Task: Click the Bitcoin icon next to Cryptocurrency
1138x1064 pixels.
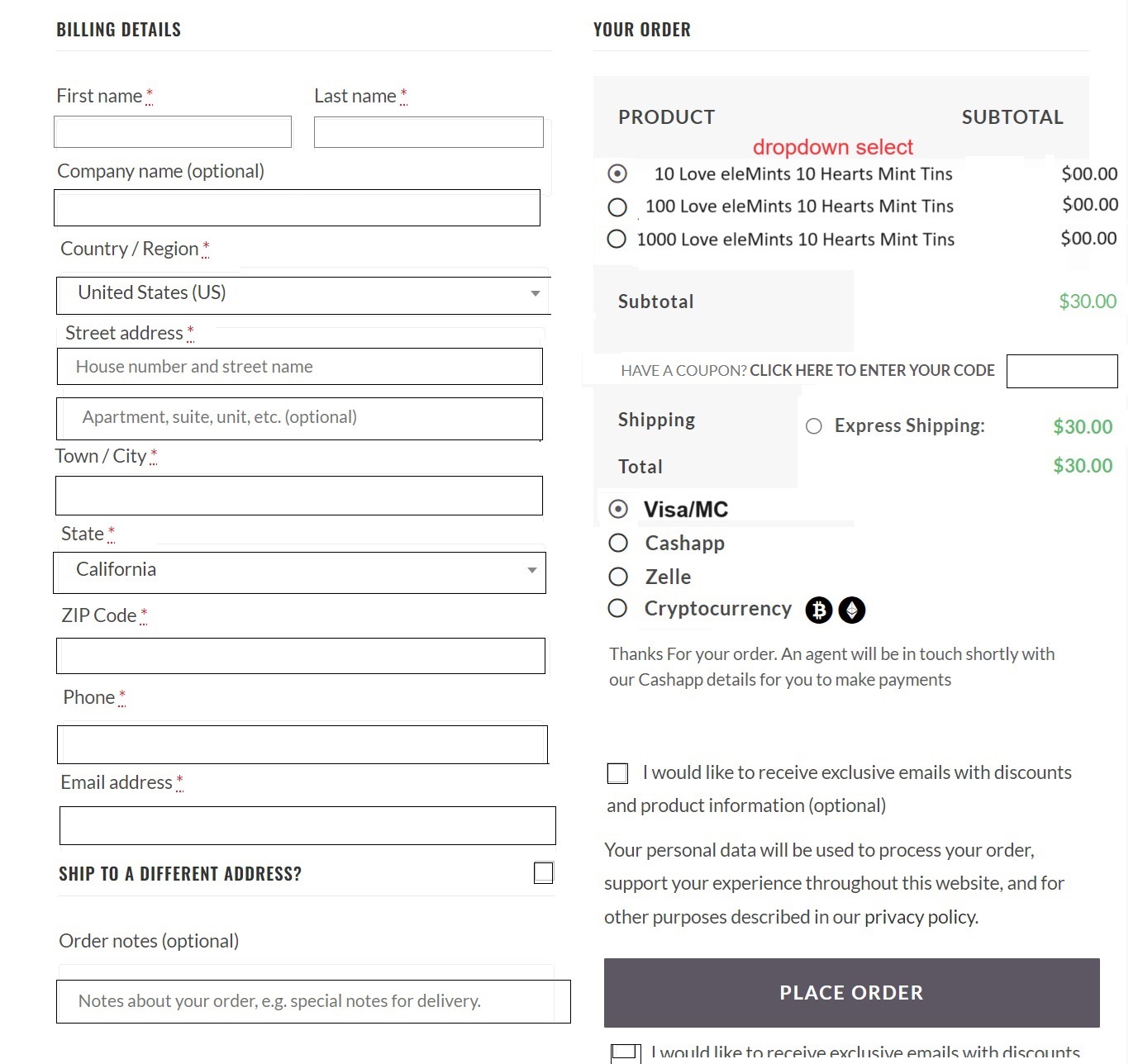Action: [x=819, y=610]
